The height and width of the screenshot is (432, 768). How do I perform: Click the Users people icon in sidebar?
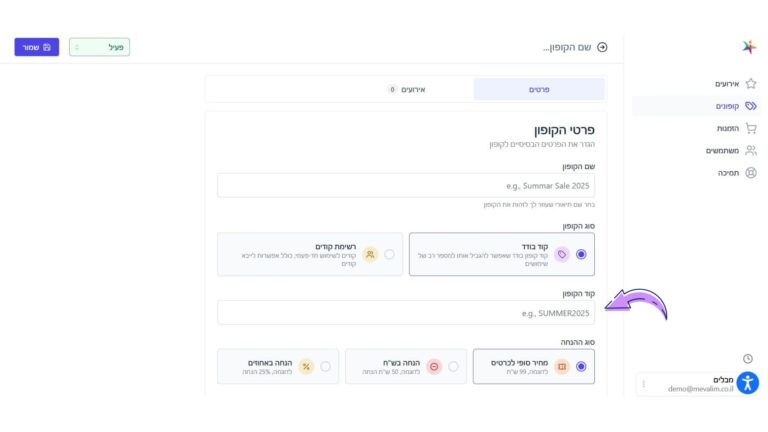[751, 150]
